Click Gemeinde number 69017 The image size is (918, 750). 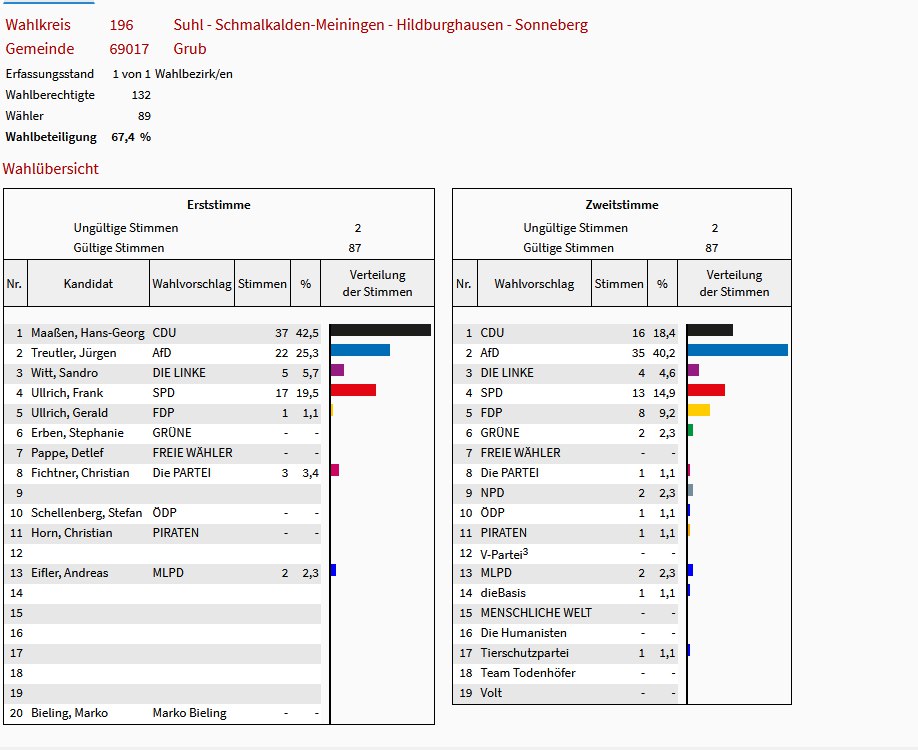click(x=129, y=49)
